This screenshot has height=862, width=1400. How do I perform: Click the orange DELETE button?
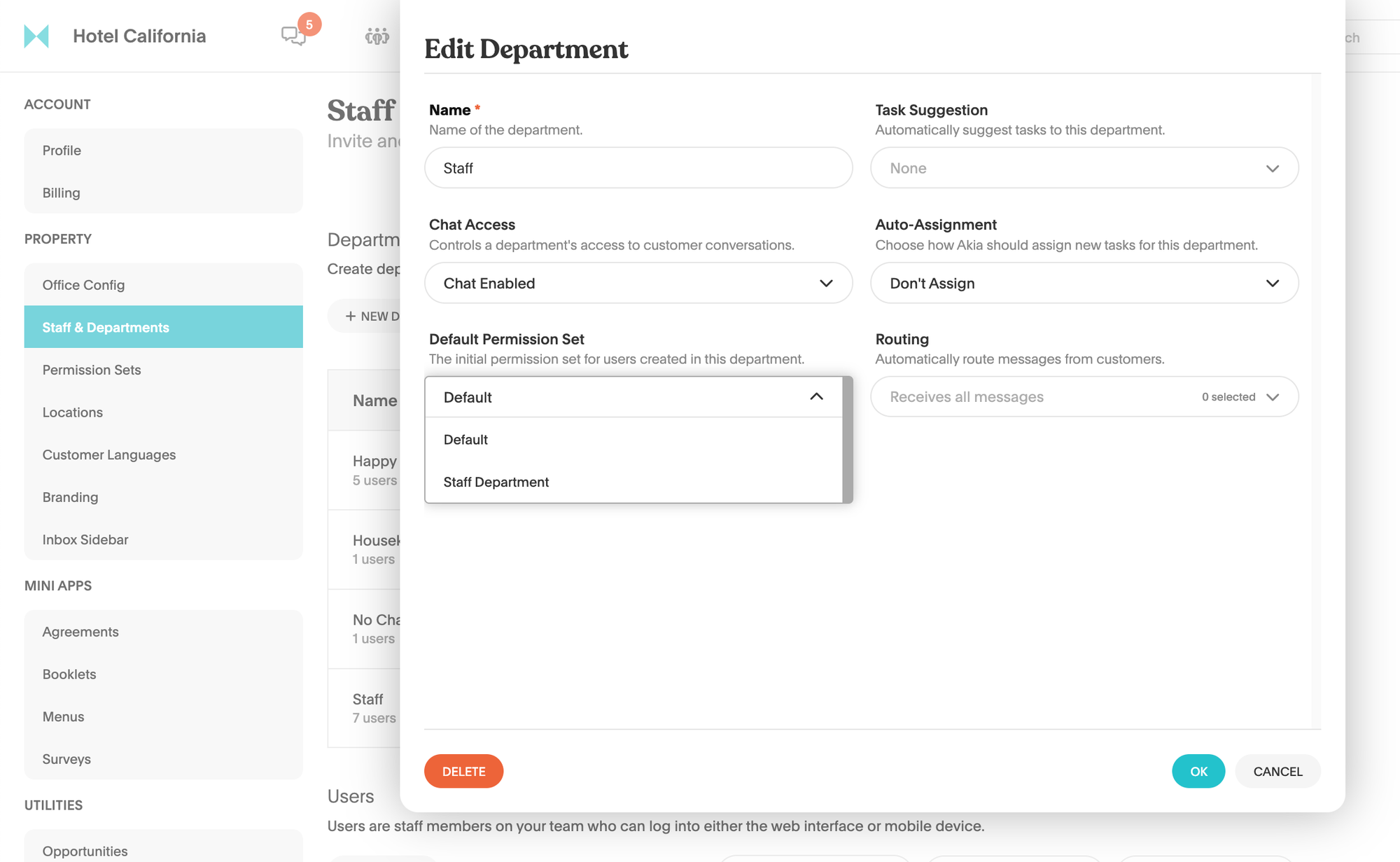464,770
